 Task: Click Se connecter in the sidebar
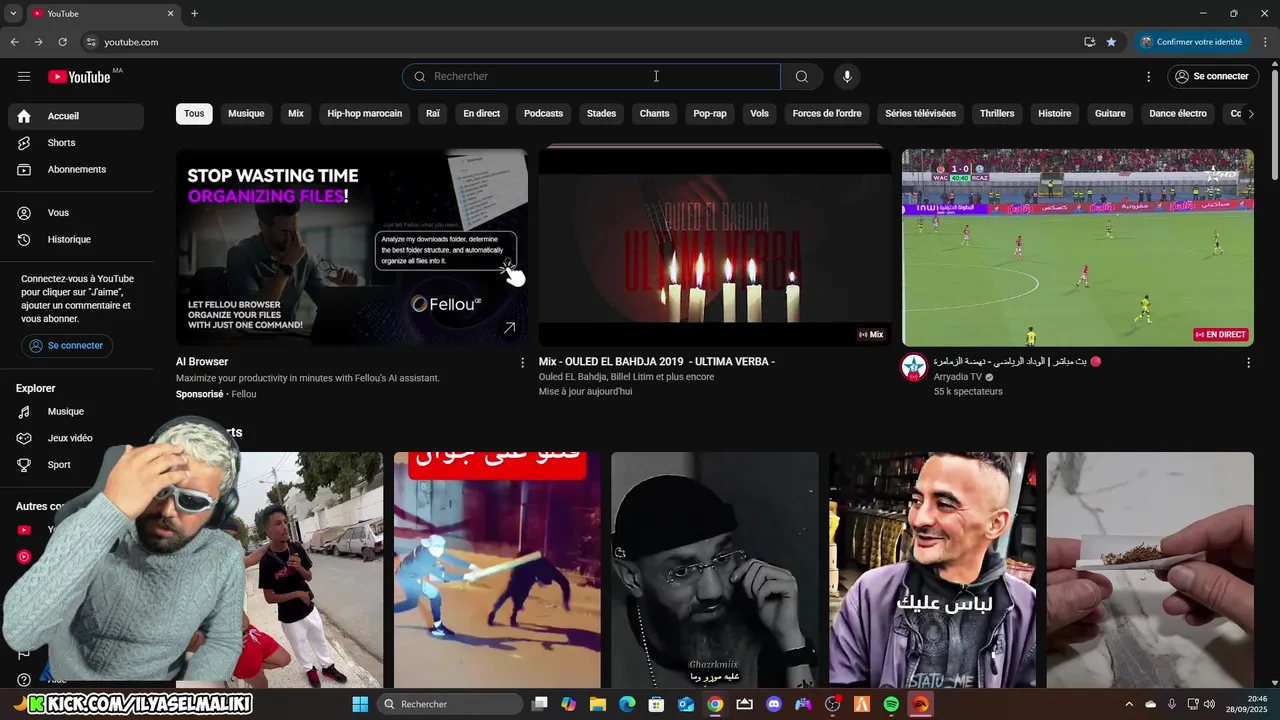[x=66, y=346]
